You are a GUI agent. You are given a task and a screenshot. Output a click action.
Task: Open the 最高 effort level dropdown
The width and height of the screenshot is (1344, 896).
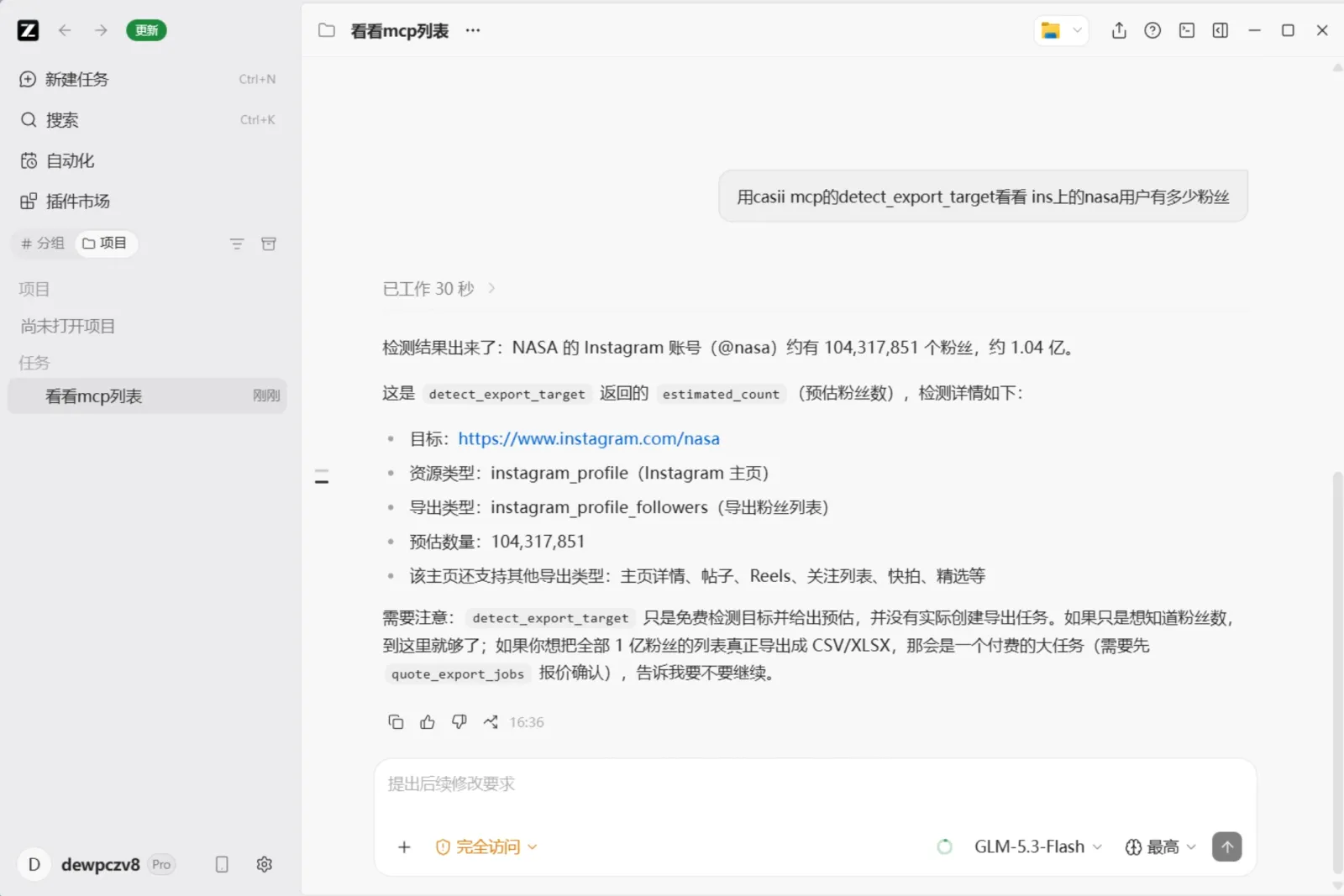1161,847
